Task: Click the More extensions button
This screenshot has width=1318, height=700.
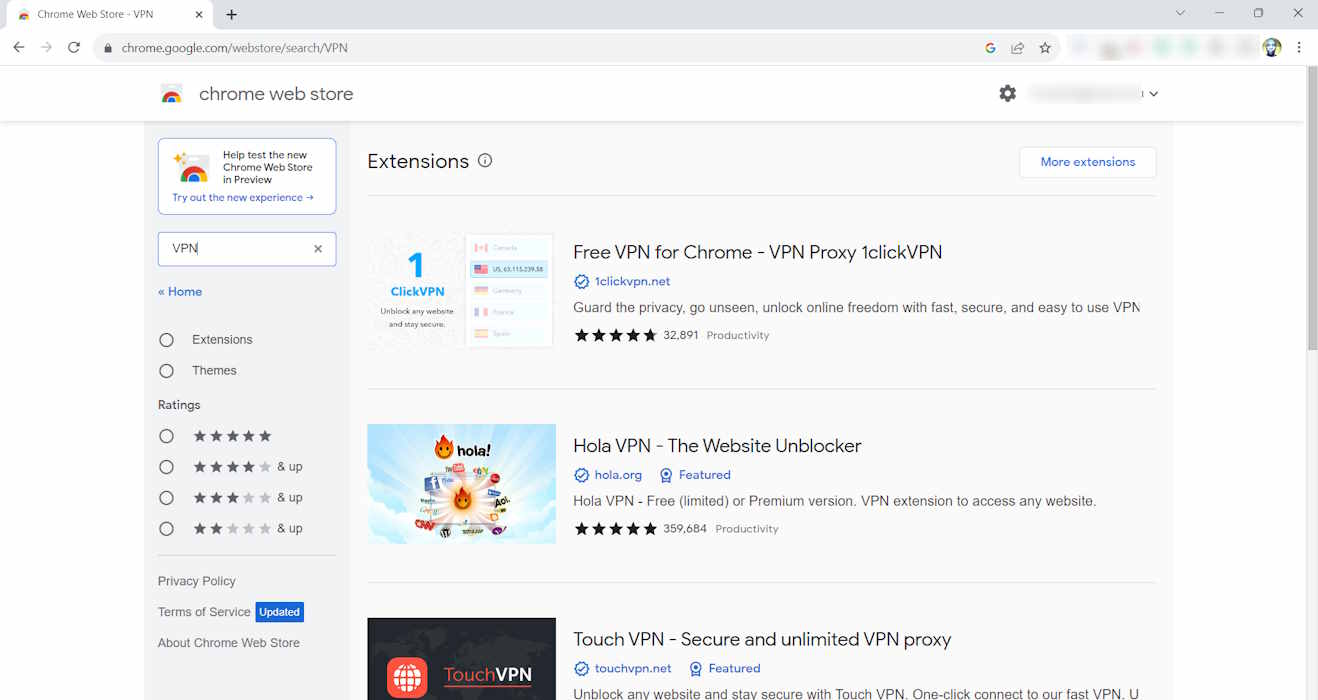Action: click(1087, 162)
